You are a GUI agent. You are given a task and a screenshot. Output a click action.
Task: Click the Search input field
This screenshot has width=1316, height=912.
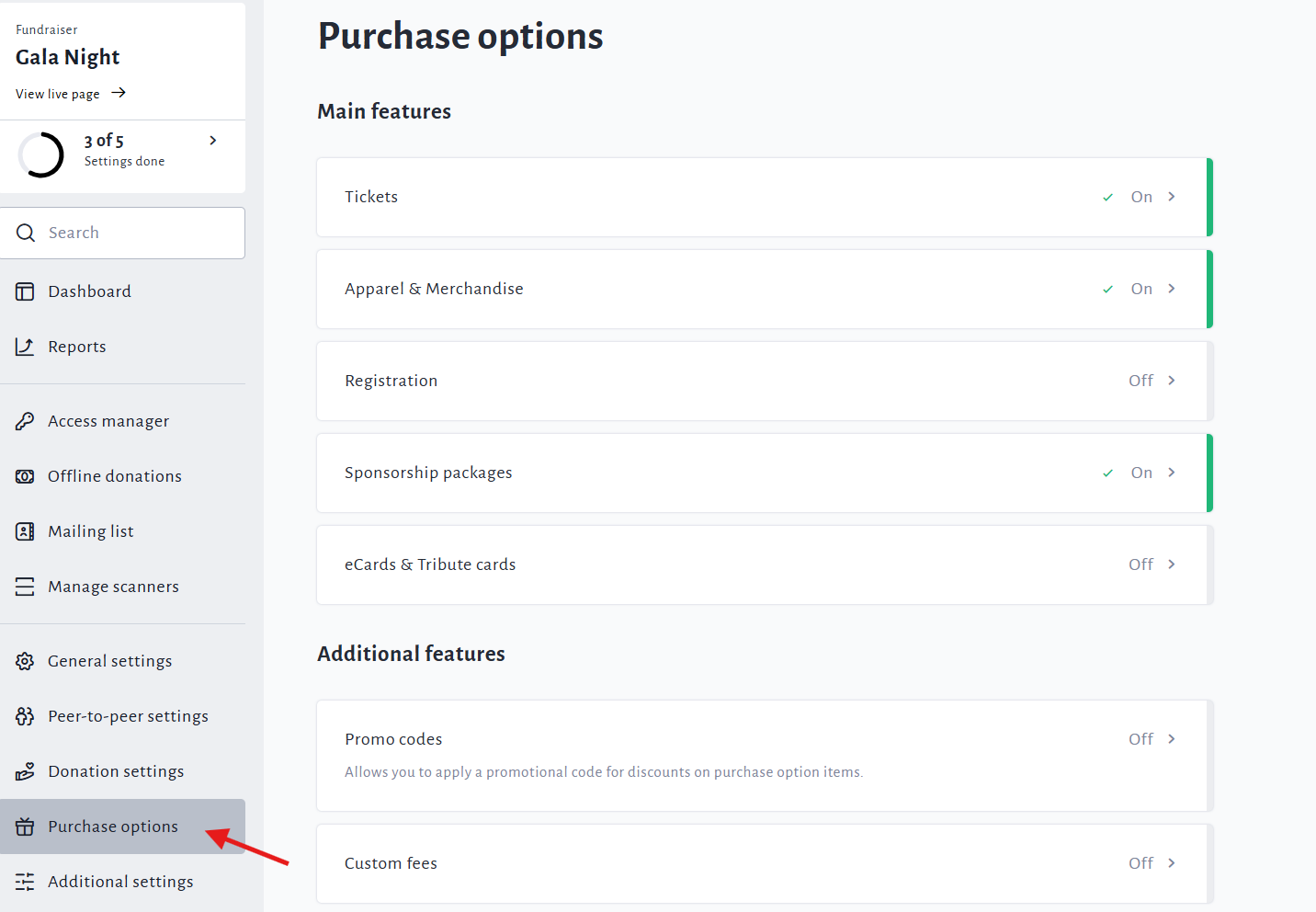click(x=138, y=233)
